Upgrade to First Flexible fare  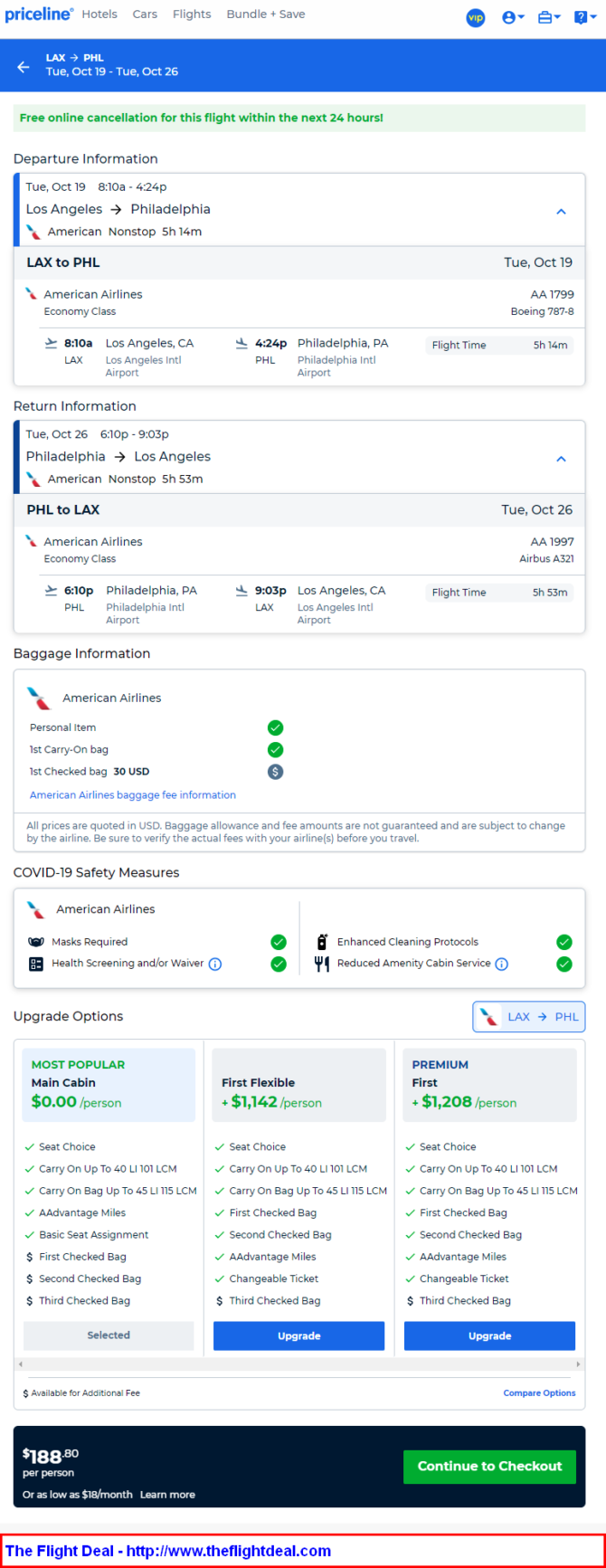point(298,1335)
